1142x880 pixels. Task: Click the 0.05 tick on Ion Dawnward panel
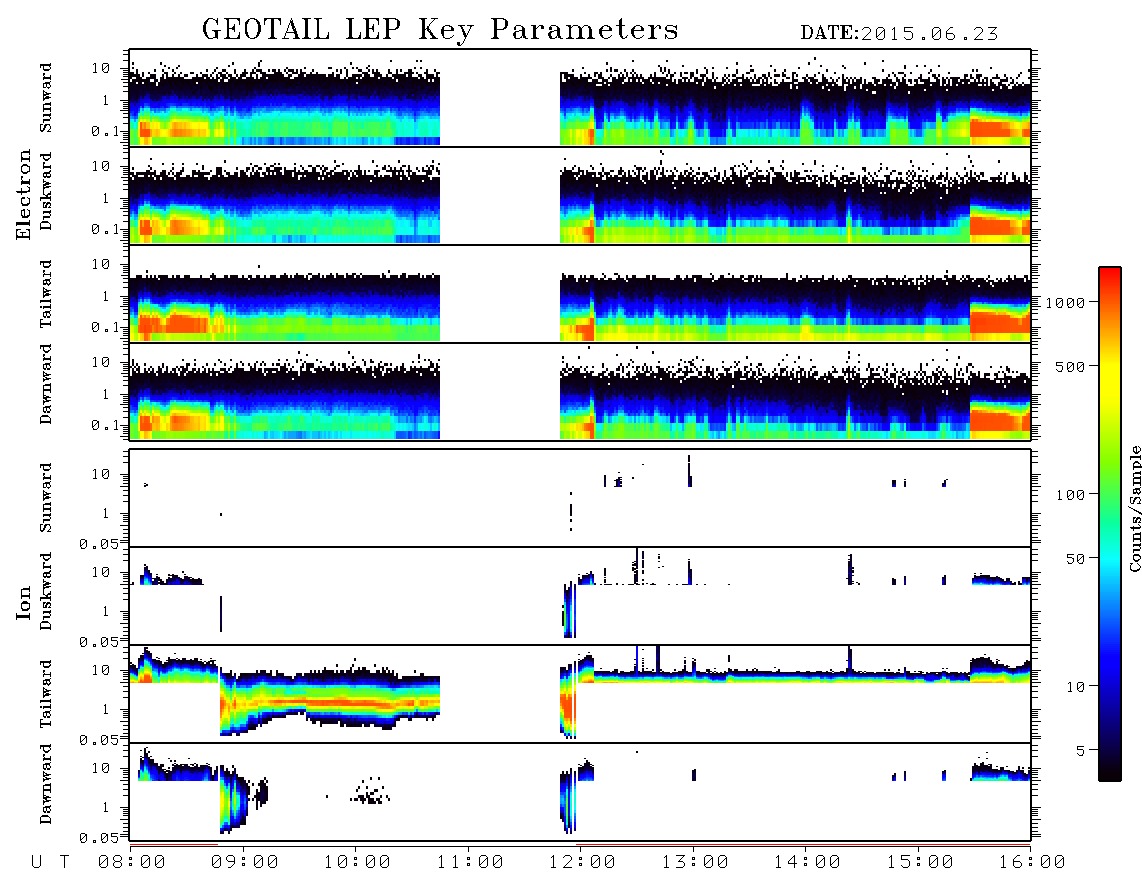point(98,838)
